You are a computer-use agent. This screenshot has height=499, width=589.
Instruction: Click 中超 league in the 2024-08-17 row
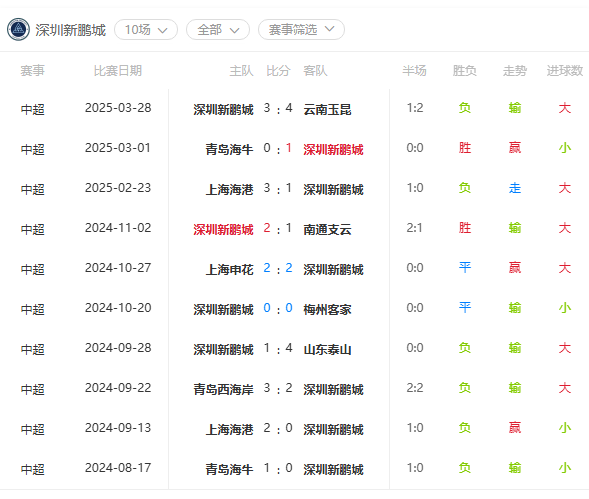tap(33, 469)
